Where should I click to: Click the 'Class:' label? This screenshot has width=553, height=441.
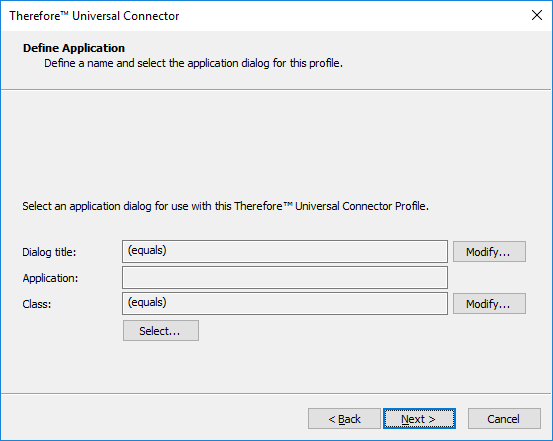(x=37, y=304)
